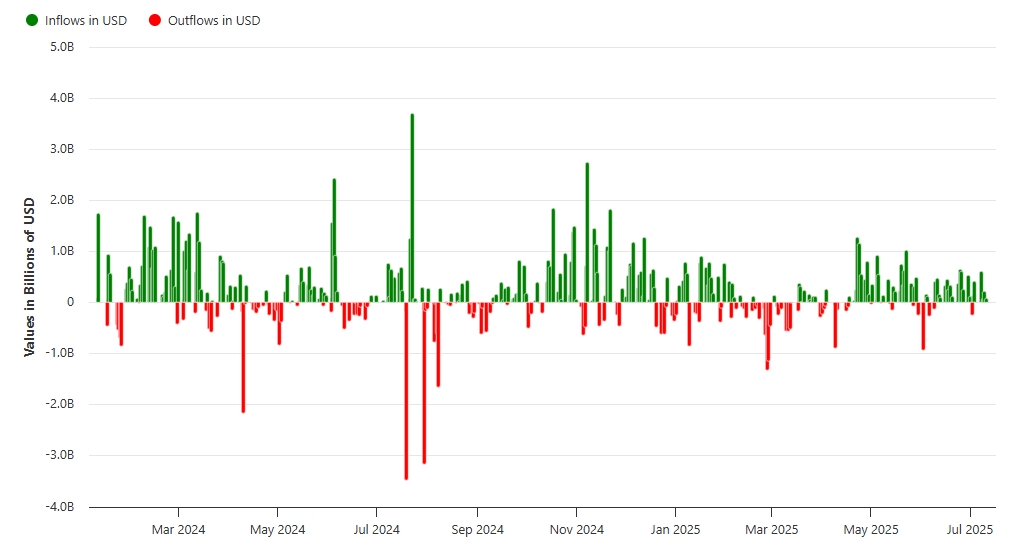Viewport: 1013px width, 539px height.
Task: Click the 'Sep 2024' x-axis label
Action: pos(477,529)
